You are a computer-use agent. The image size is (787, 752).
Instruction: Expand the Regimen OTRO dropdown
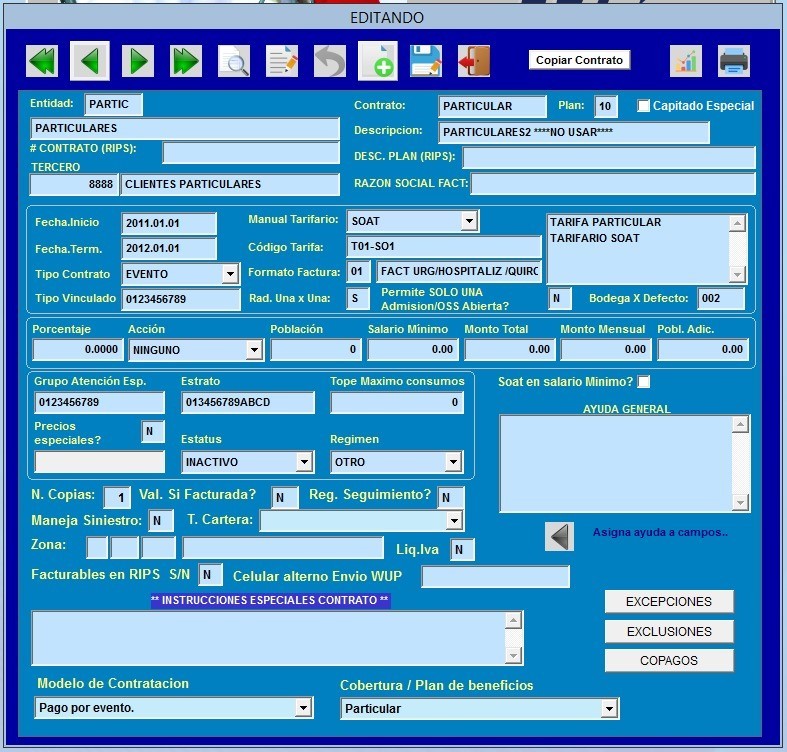point(453,462)
